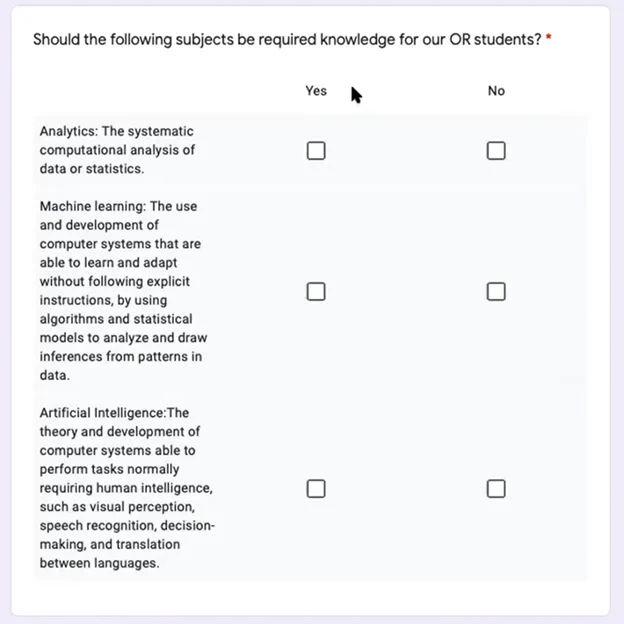Image resolution: width=624 pixels, height=624 pixels.
Task: Select Yes for Artificial Intelligence
Action: pos(316,489)
